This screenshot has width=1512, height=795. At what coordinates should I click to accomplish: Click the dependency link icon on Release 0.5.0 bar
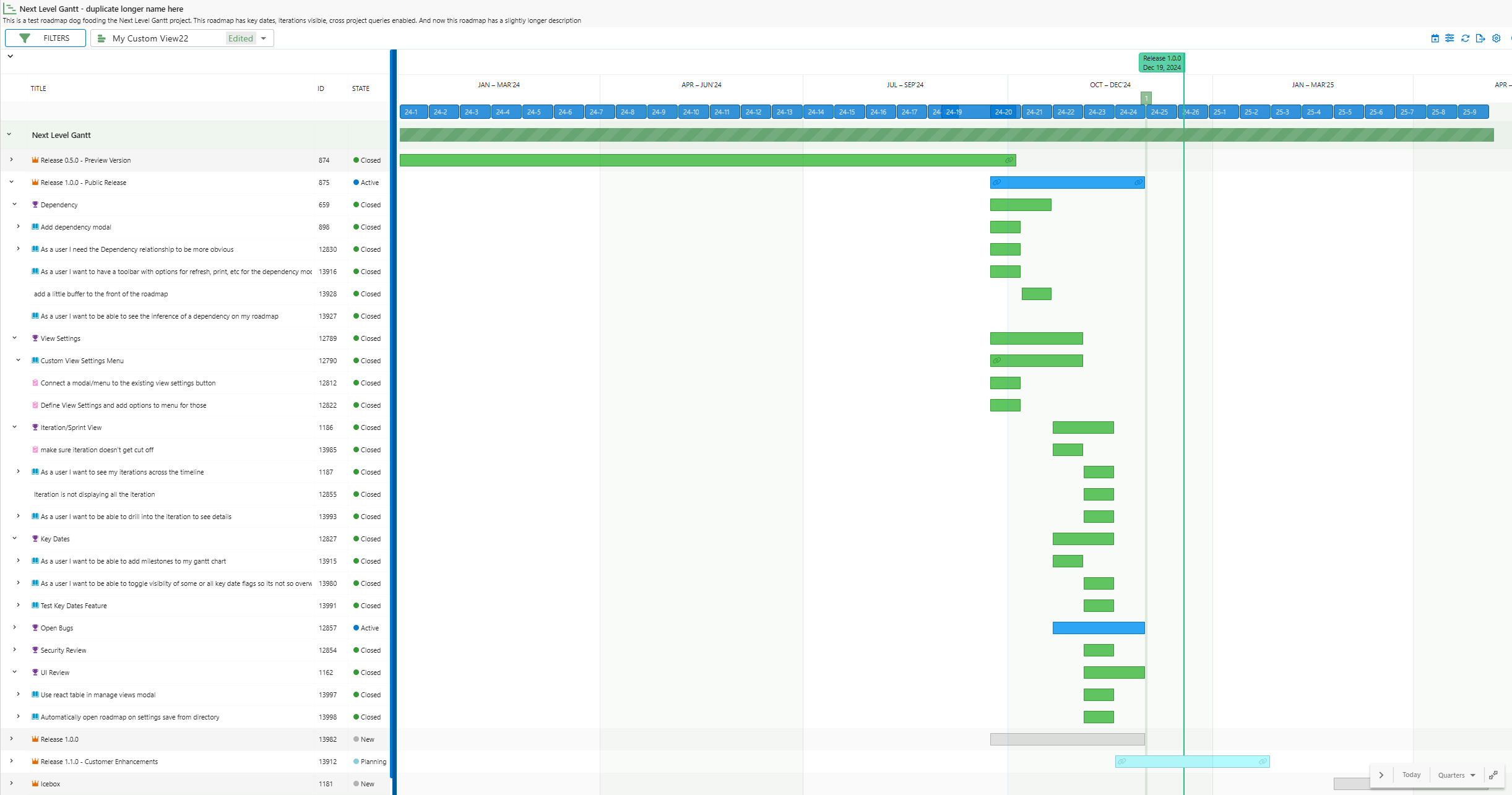1009,160
